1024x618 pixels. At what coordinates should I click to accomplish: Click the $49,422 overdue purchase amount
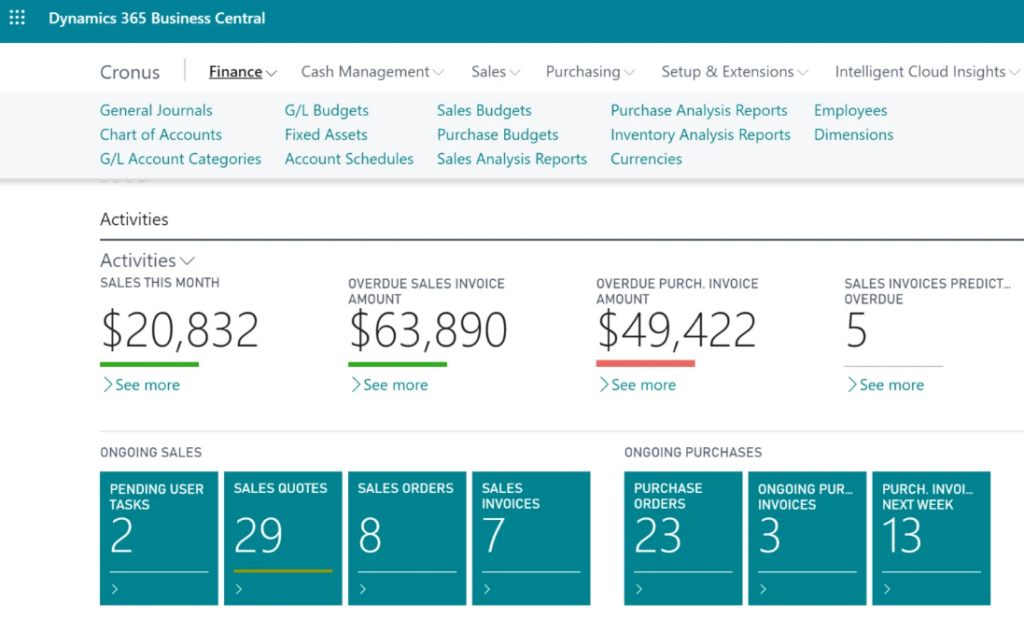point(676,330)
